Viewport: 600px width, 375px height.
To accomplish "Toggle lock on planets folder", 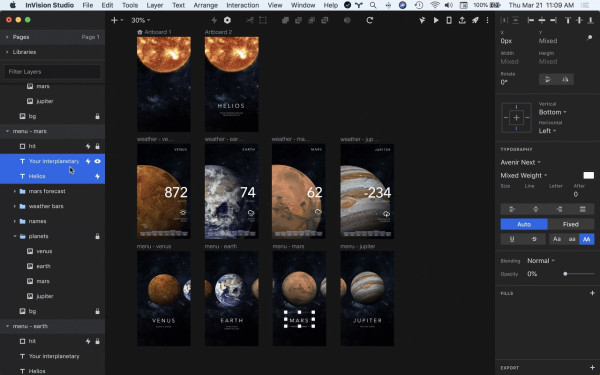I will tap(98, 236).
